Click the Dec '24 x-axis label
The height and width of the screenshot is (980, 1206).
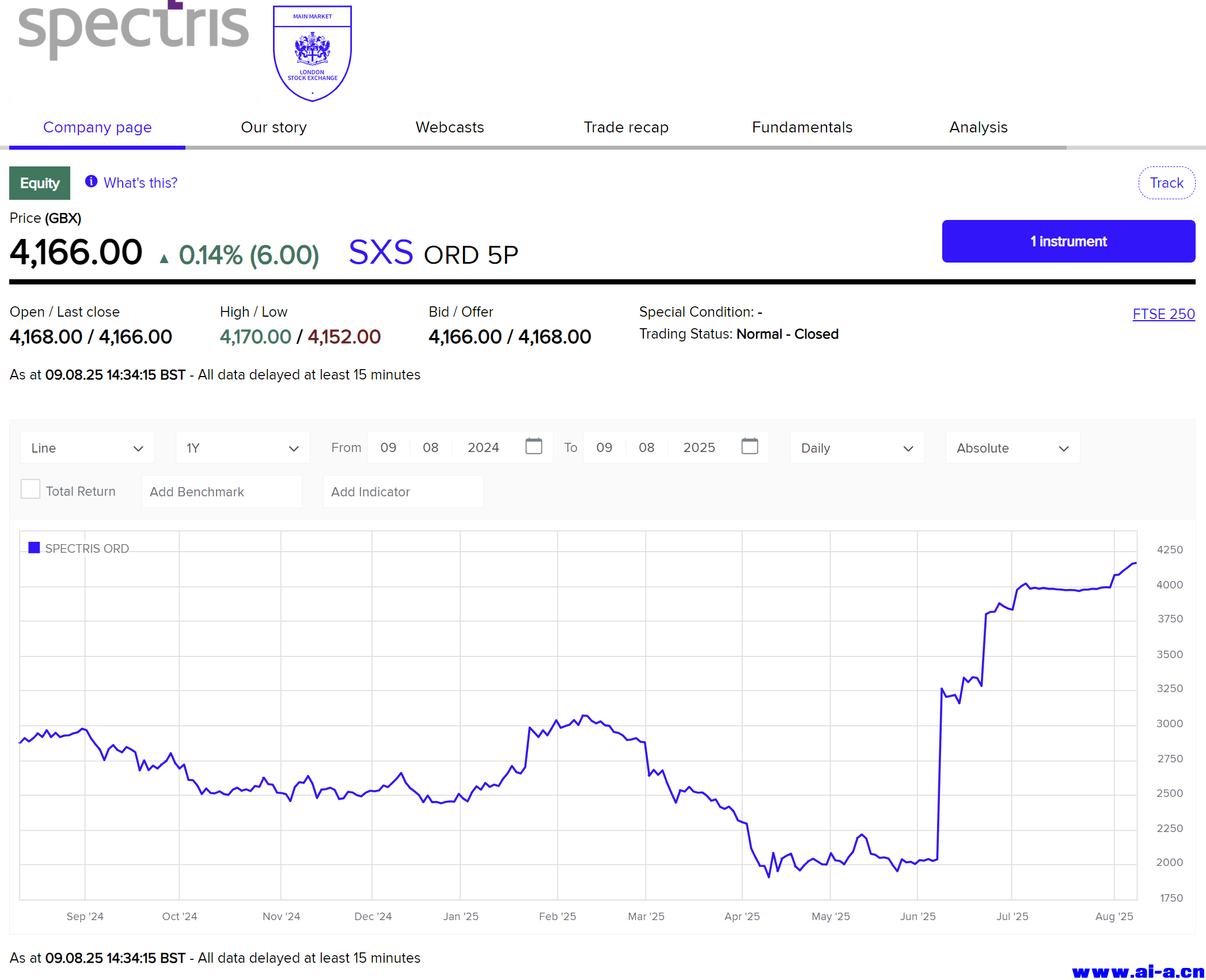tap(373, 916)
